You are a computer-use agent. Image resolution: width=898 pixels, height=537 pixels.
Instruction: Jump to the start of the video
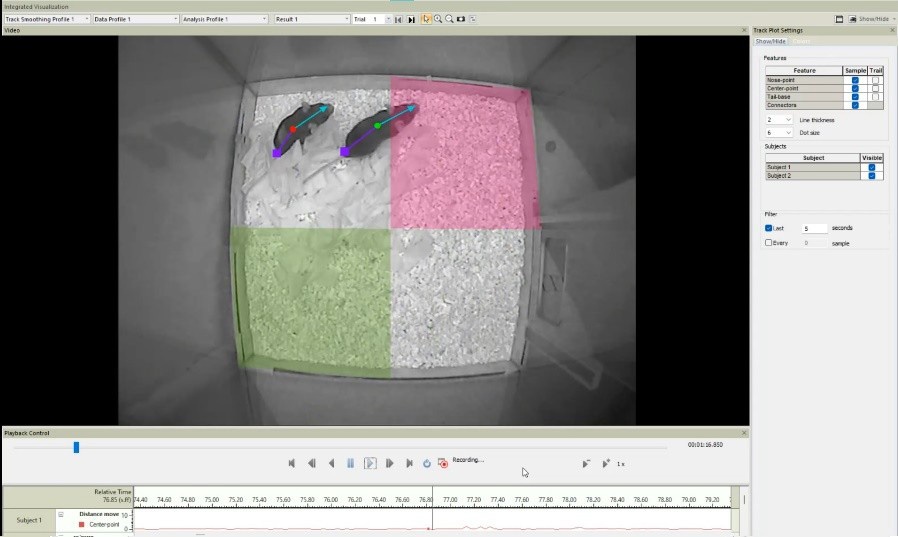point(292,463)
